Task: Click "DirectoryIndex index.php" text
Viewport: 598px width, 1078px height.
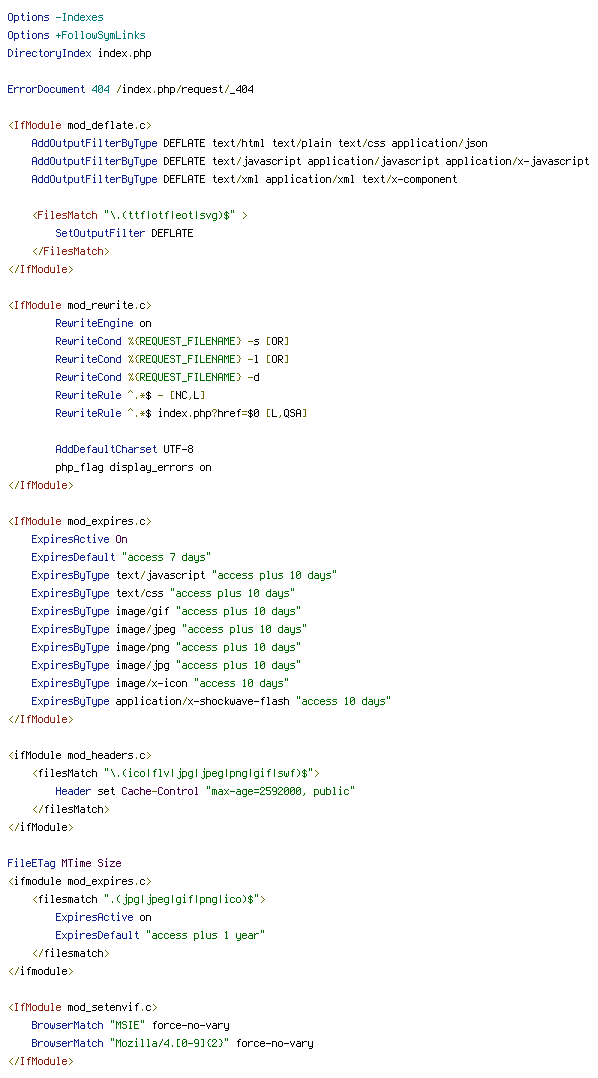Action: point(80,53)
